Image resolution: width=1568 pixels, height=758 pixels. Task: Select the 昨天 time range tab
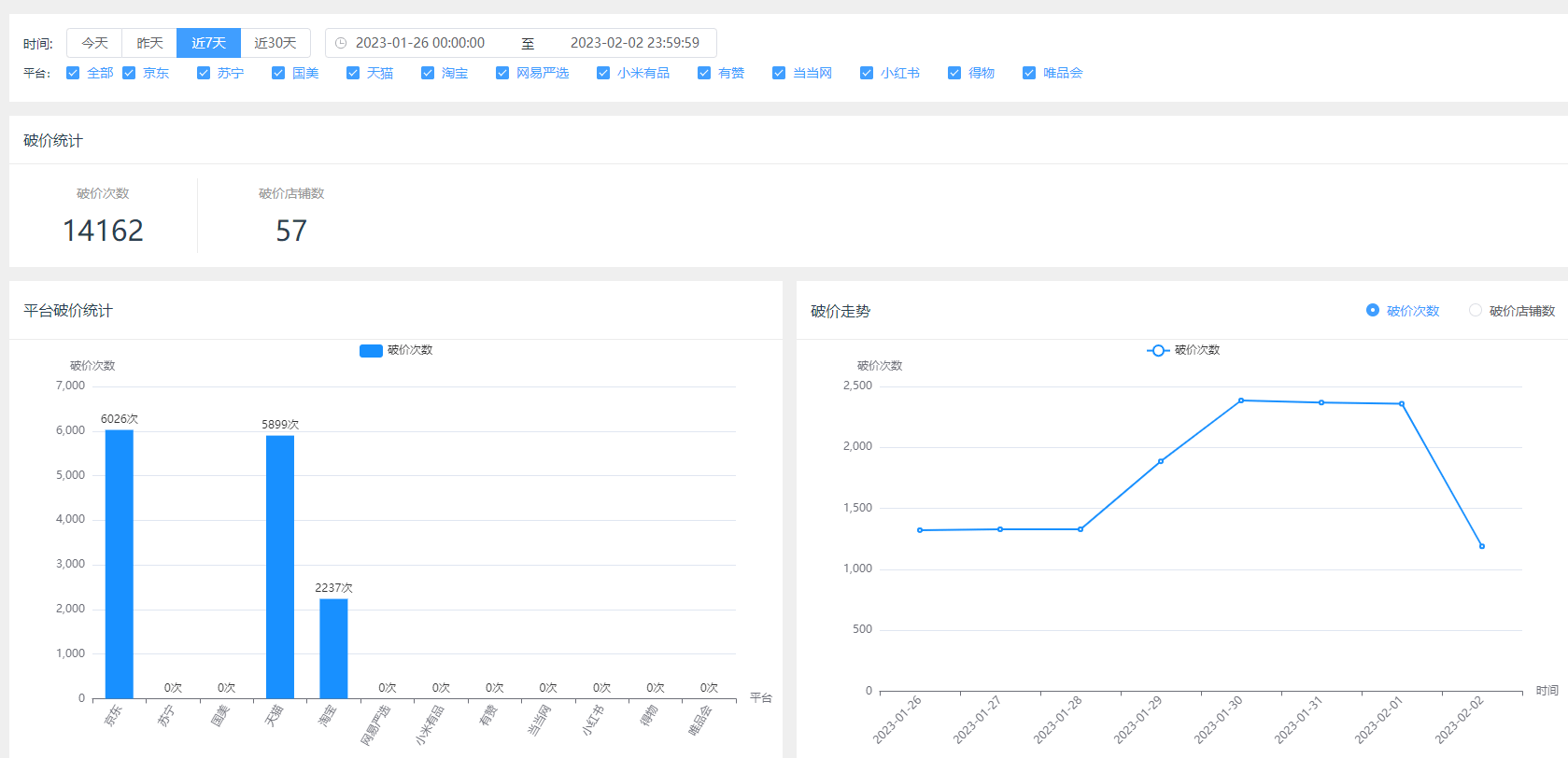(149, 43)
